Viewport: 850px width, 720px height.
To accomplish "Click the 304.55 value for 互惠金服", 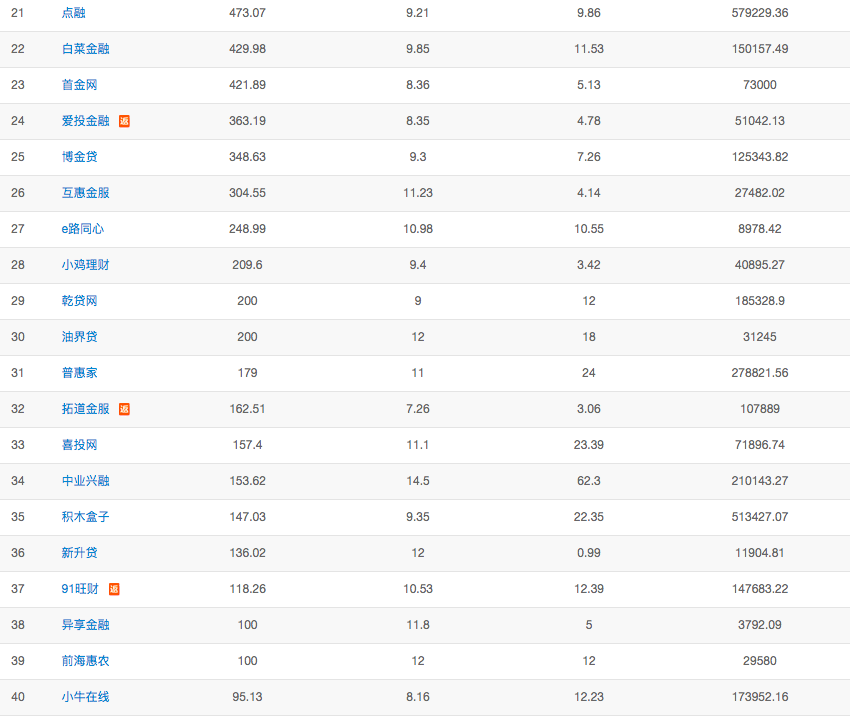I will pyautogui.click(x=247, y=192).
